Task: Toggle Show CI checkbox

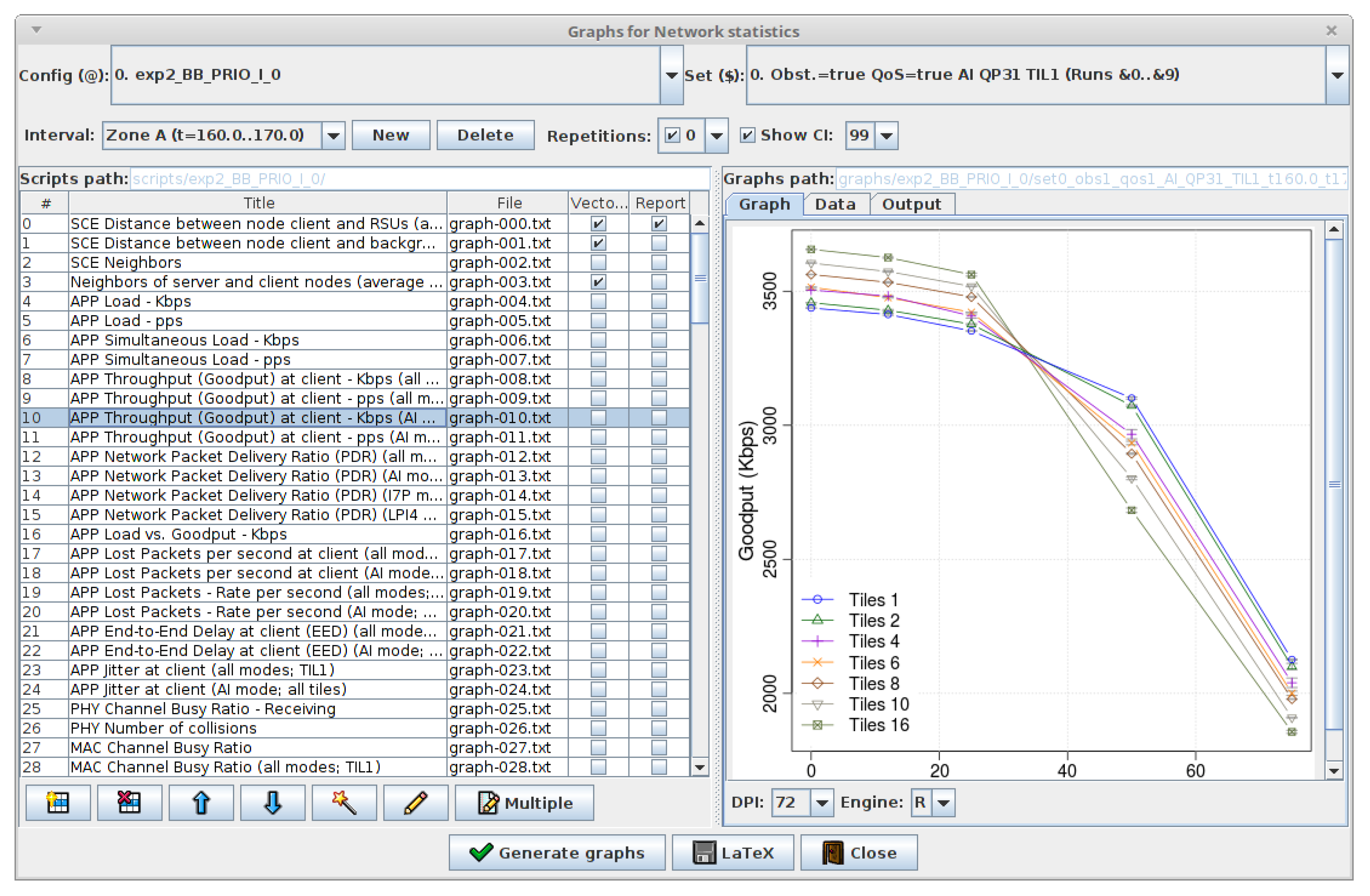Action: pos(747,135)
